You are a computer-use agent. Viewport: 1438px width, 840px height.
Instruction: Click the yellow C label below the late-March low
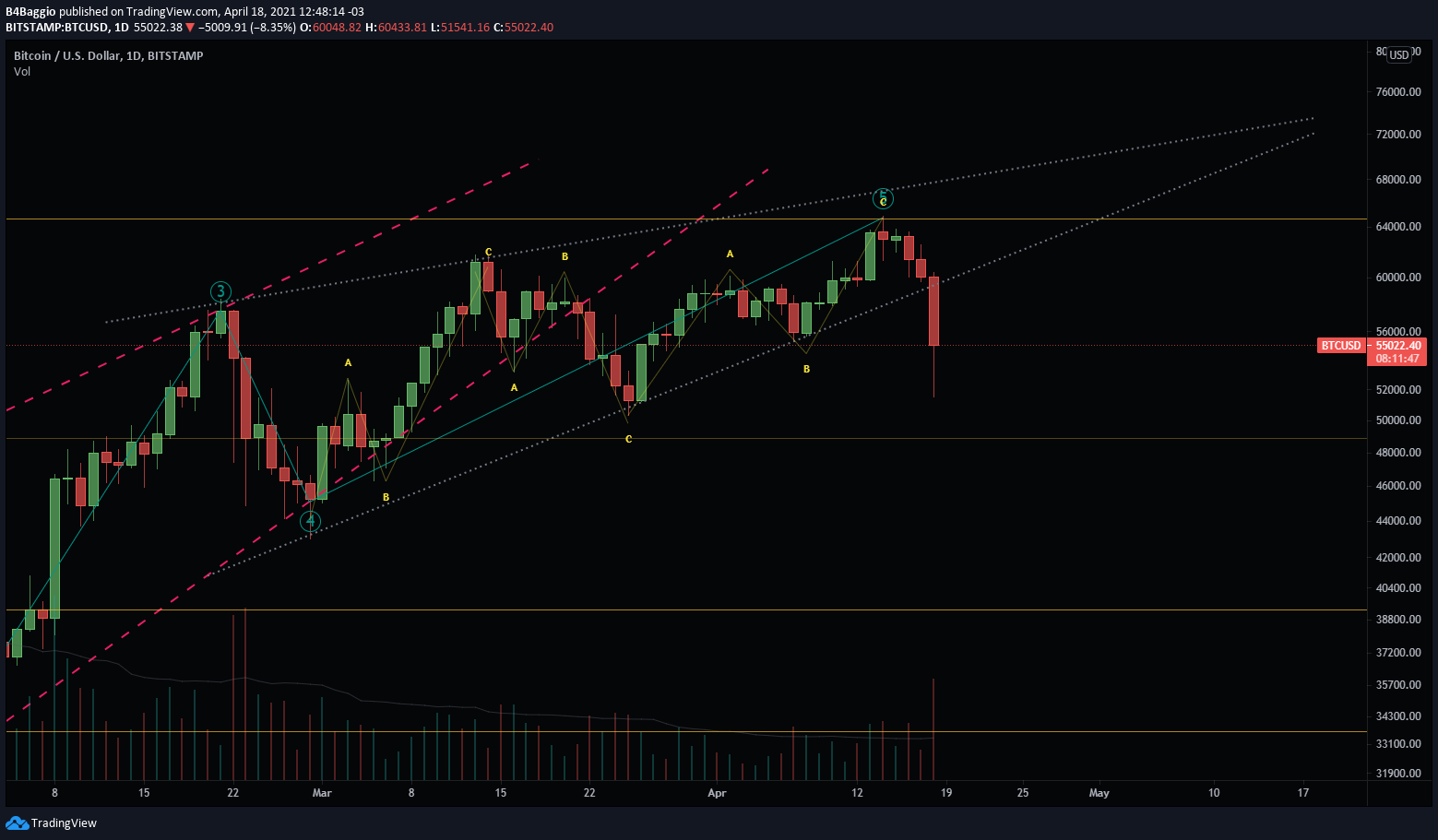tap(629, 440)
